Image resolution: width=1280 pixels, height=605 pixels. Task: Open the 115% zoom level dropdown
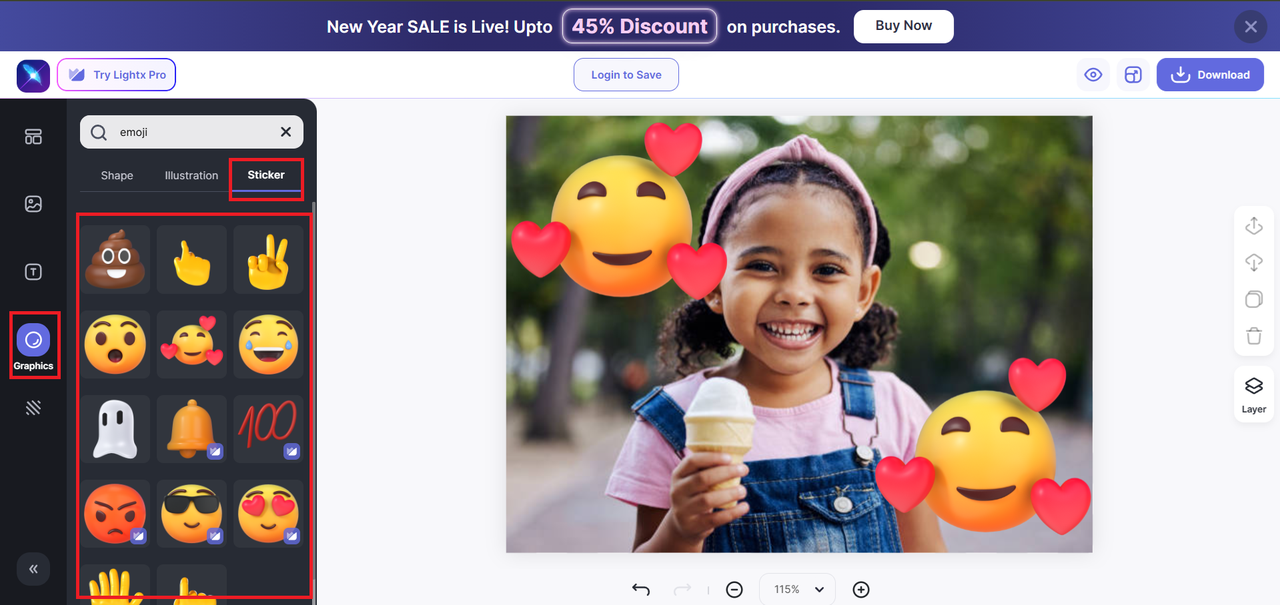pyautogui.click(x=797, y=590)
